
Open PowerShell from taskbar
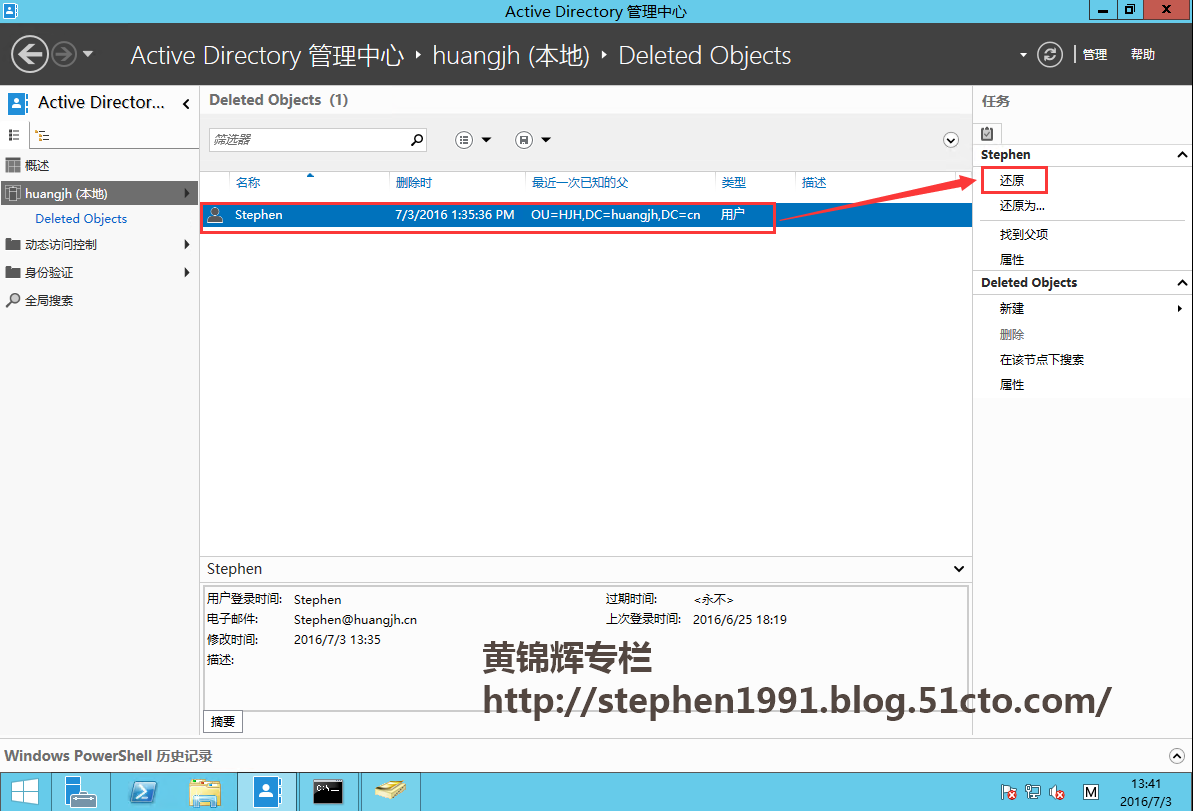tap(143, 792)
